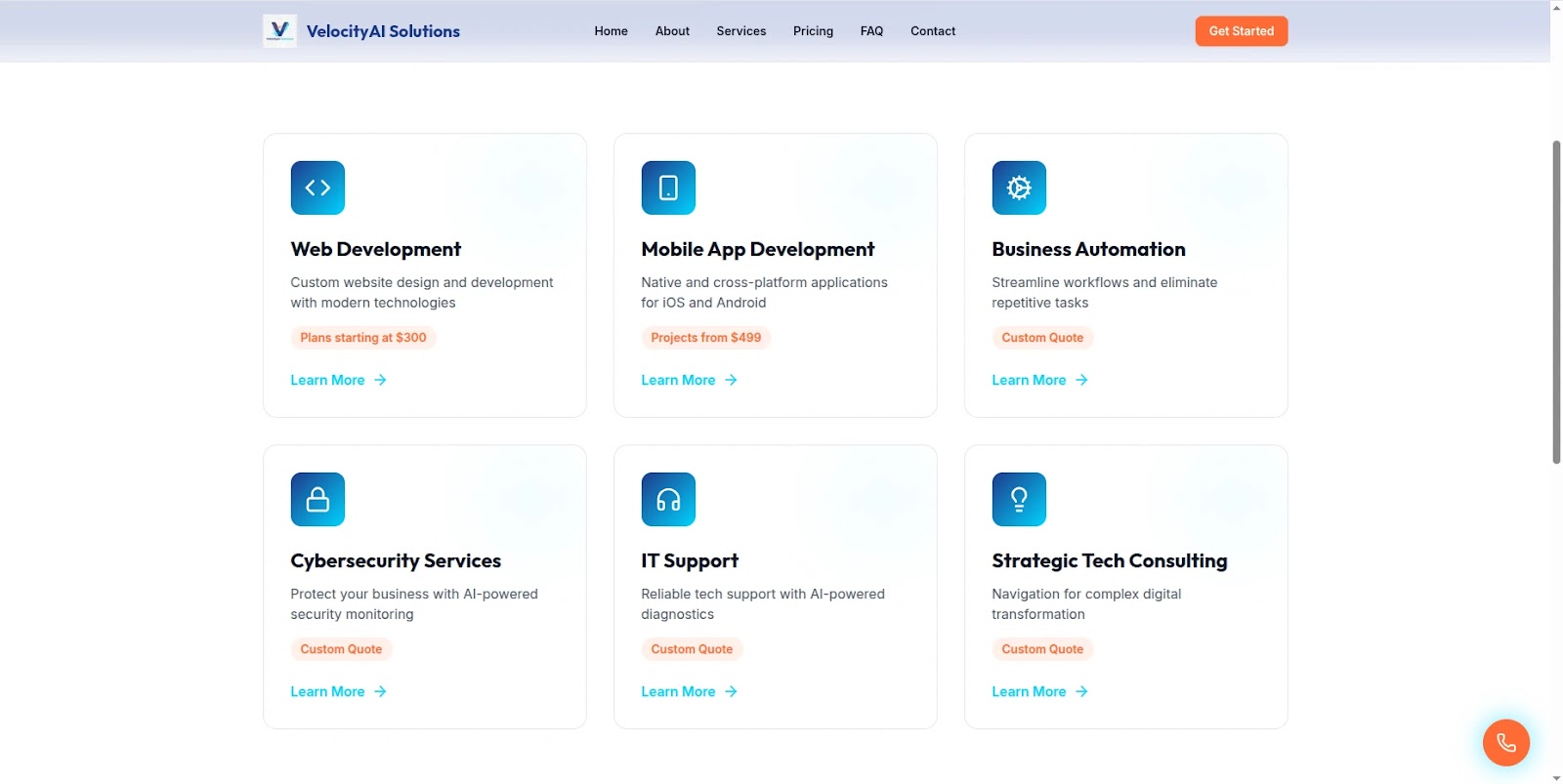Click the IT Support headphones icon

tap(668, 499)
